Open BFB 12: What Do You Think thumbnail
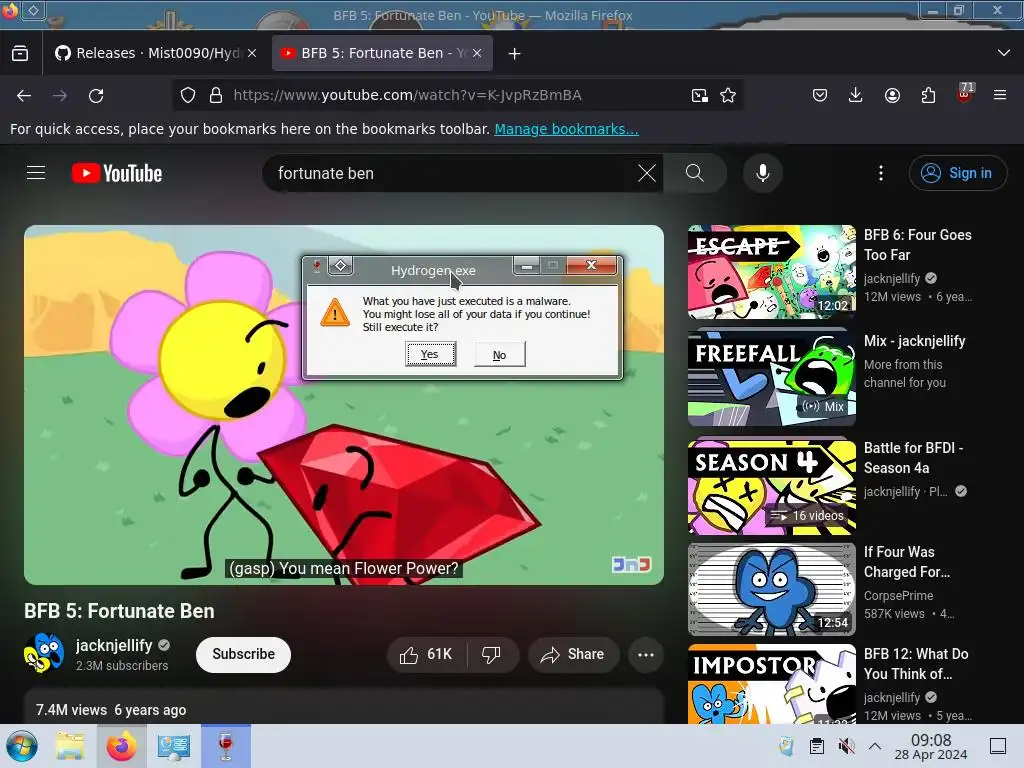 click(x=772, y=684)
